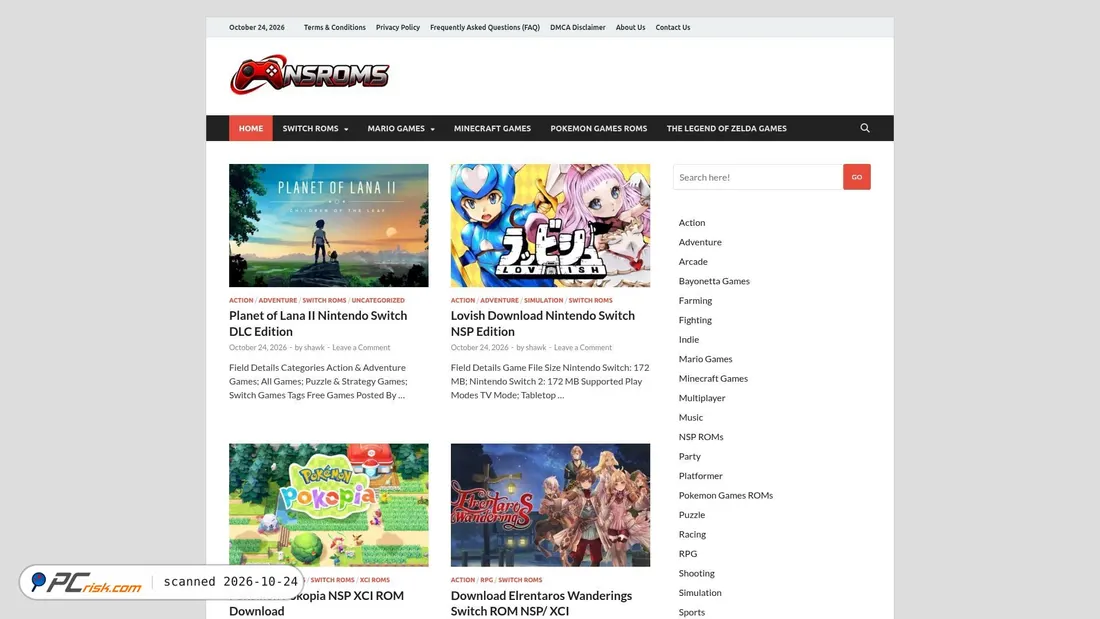Open Mario Games category in sidebar
Image resolution: width=1100 pixels, height=619 pixels.
pyautogui.click(x=705, y=359)
